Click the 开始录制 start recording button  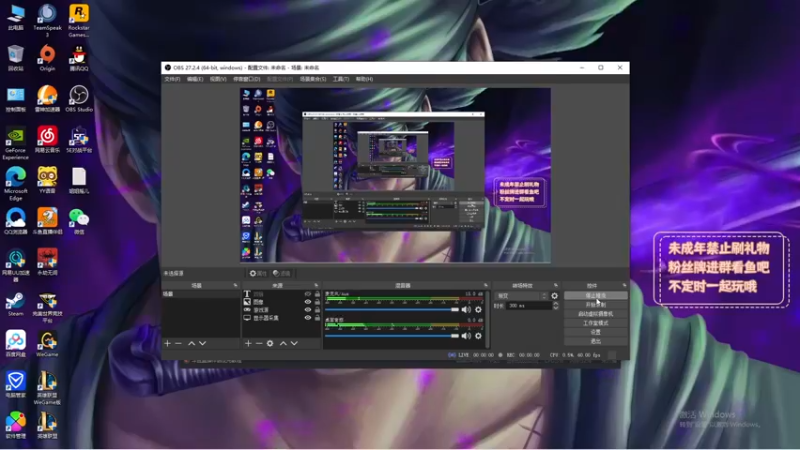[595, 305]
